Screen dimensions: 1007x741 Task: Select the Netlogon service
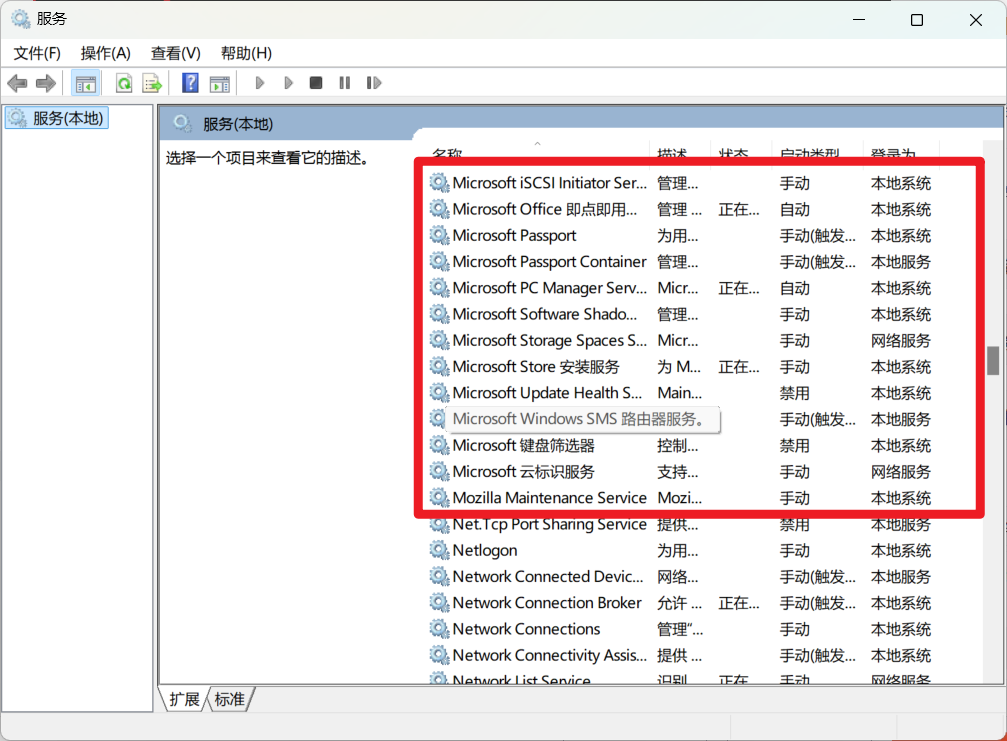[x=703, y=551]
